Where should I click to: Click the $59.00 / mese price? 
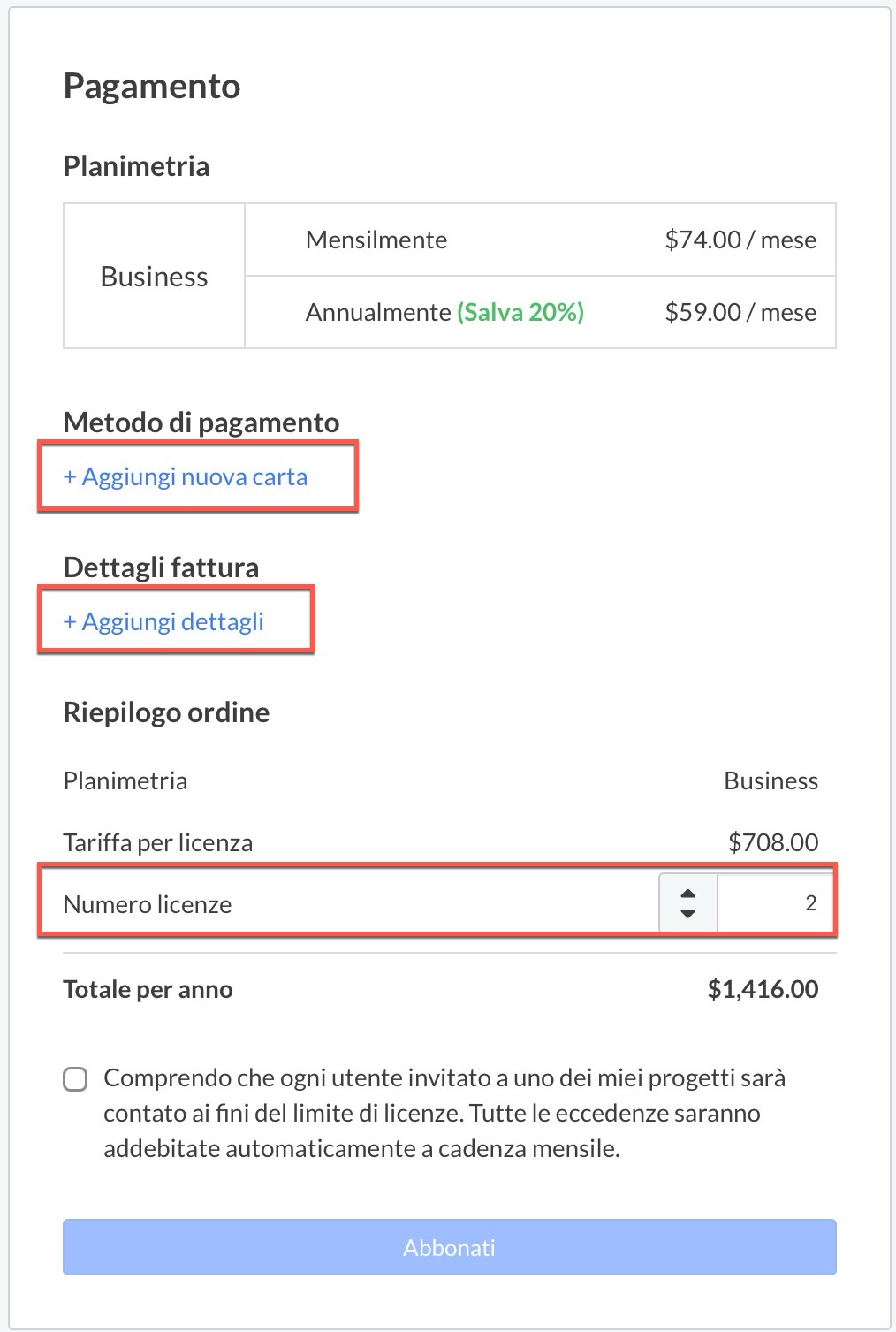pyautogui.click(x=740, y=312)
